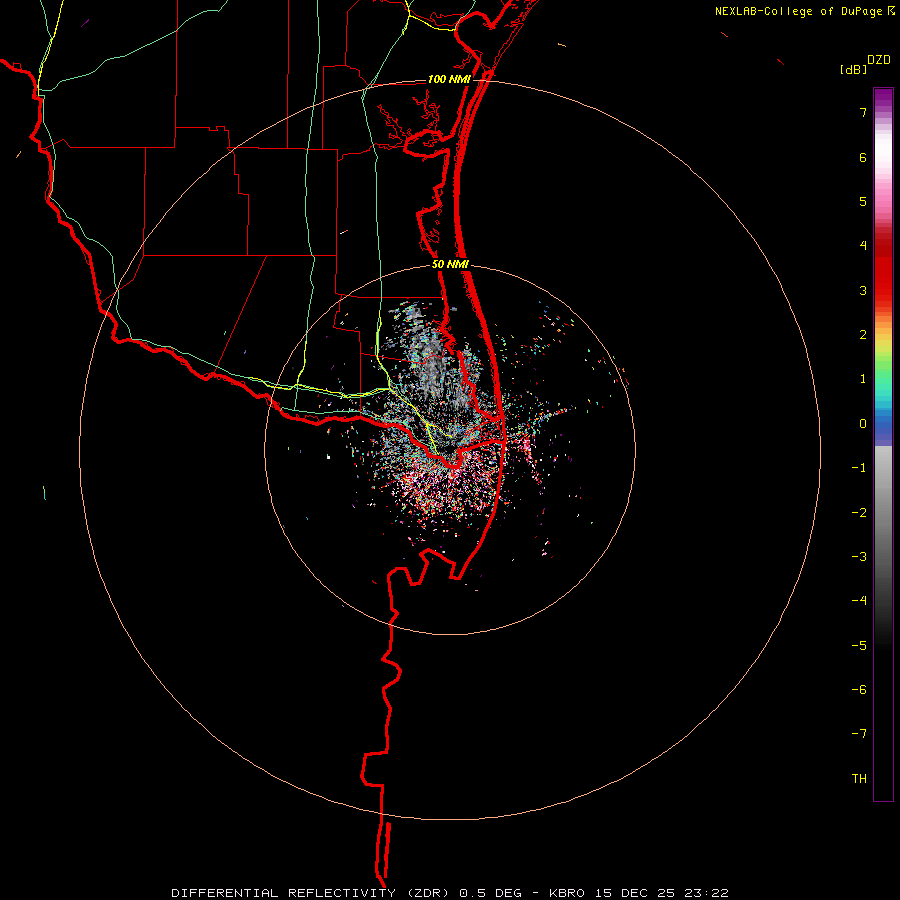
Task: Click the -4 scale label
Action: tap(859, 601)
